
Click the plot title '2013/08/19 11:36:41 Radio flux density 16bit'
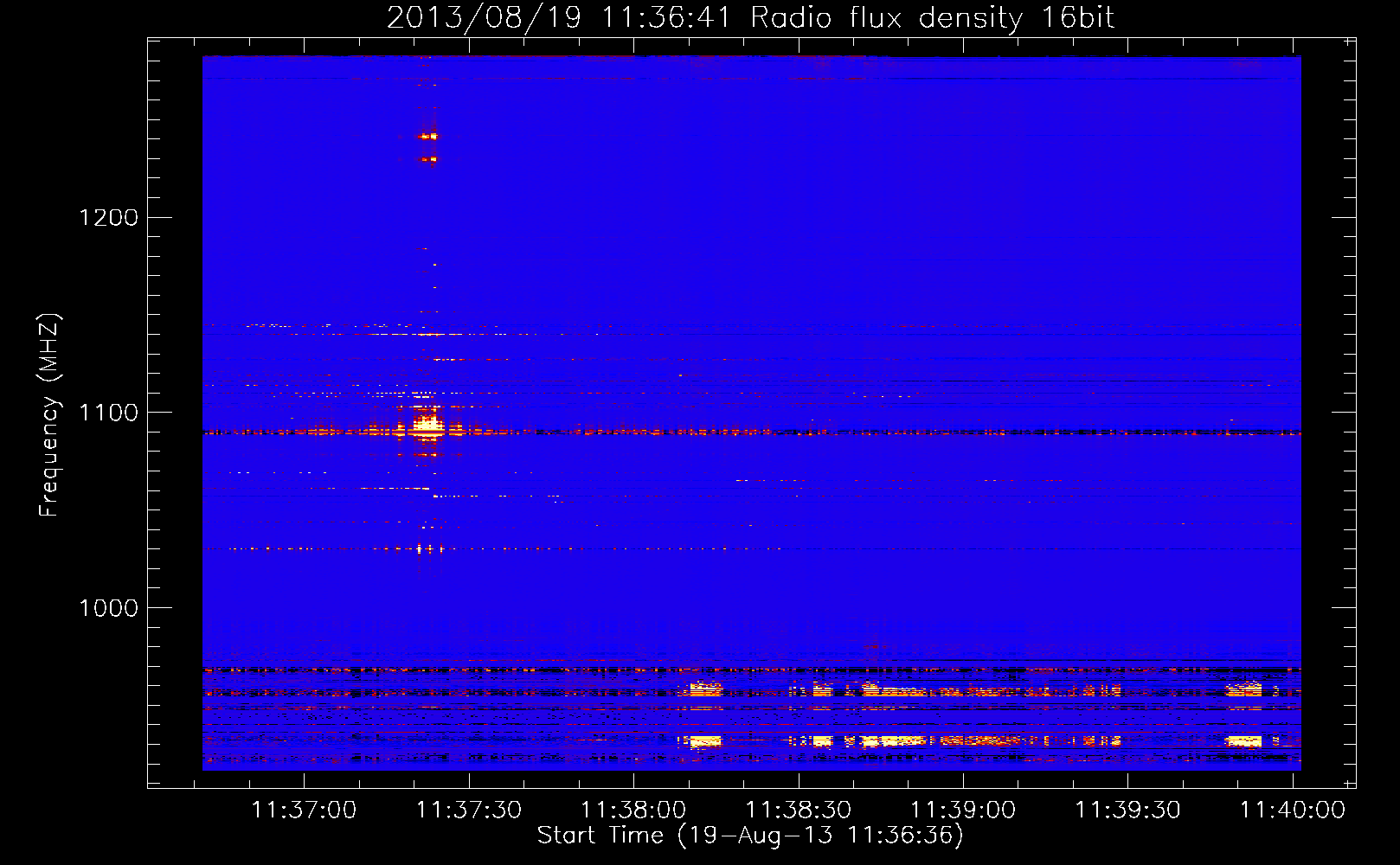tap(750, 17)
